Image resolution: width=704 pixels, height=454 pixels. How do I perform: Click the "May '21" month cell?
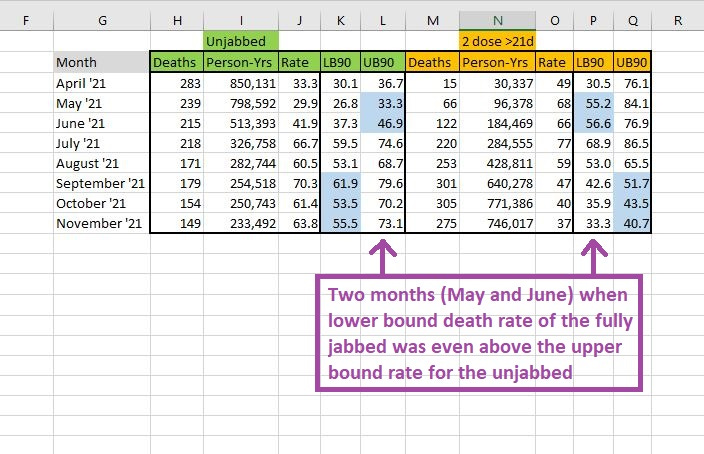point(102,103)
